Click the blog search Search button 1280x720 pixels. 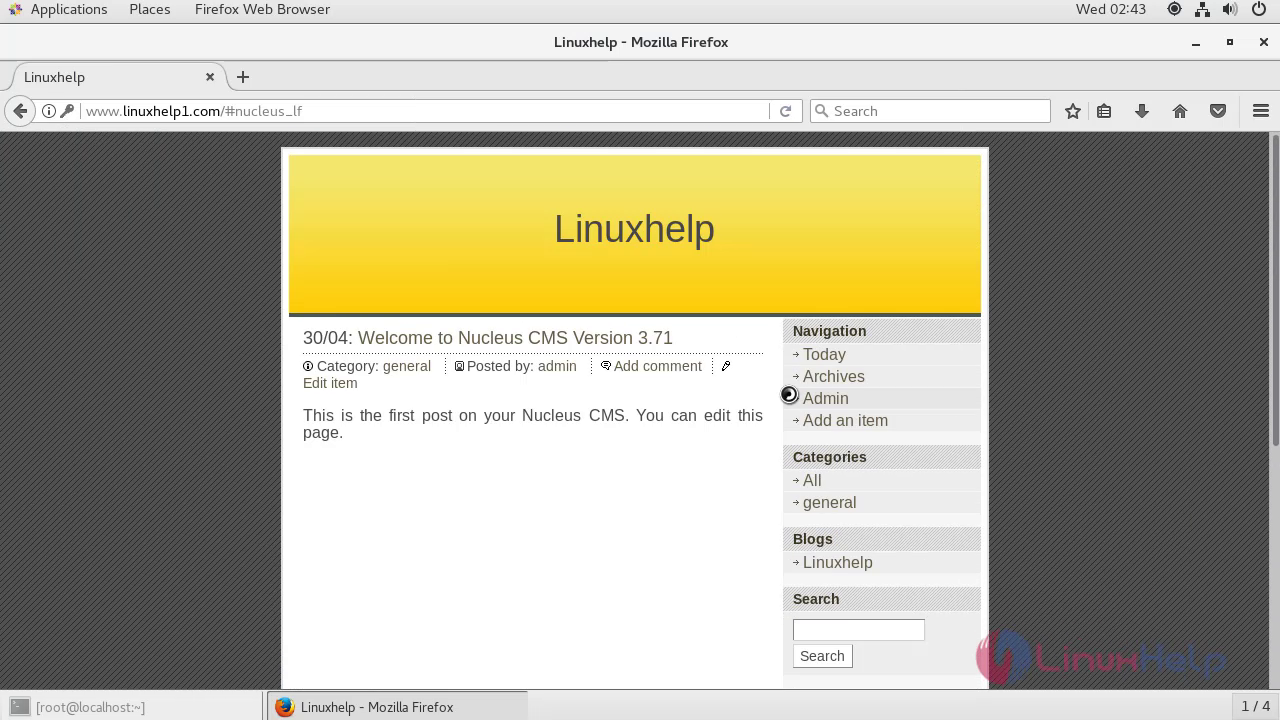822,656
